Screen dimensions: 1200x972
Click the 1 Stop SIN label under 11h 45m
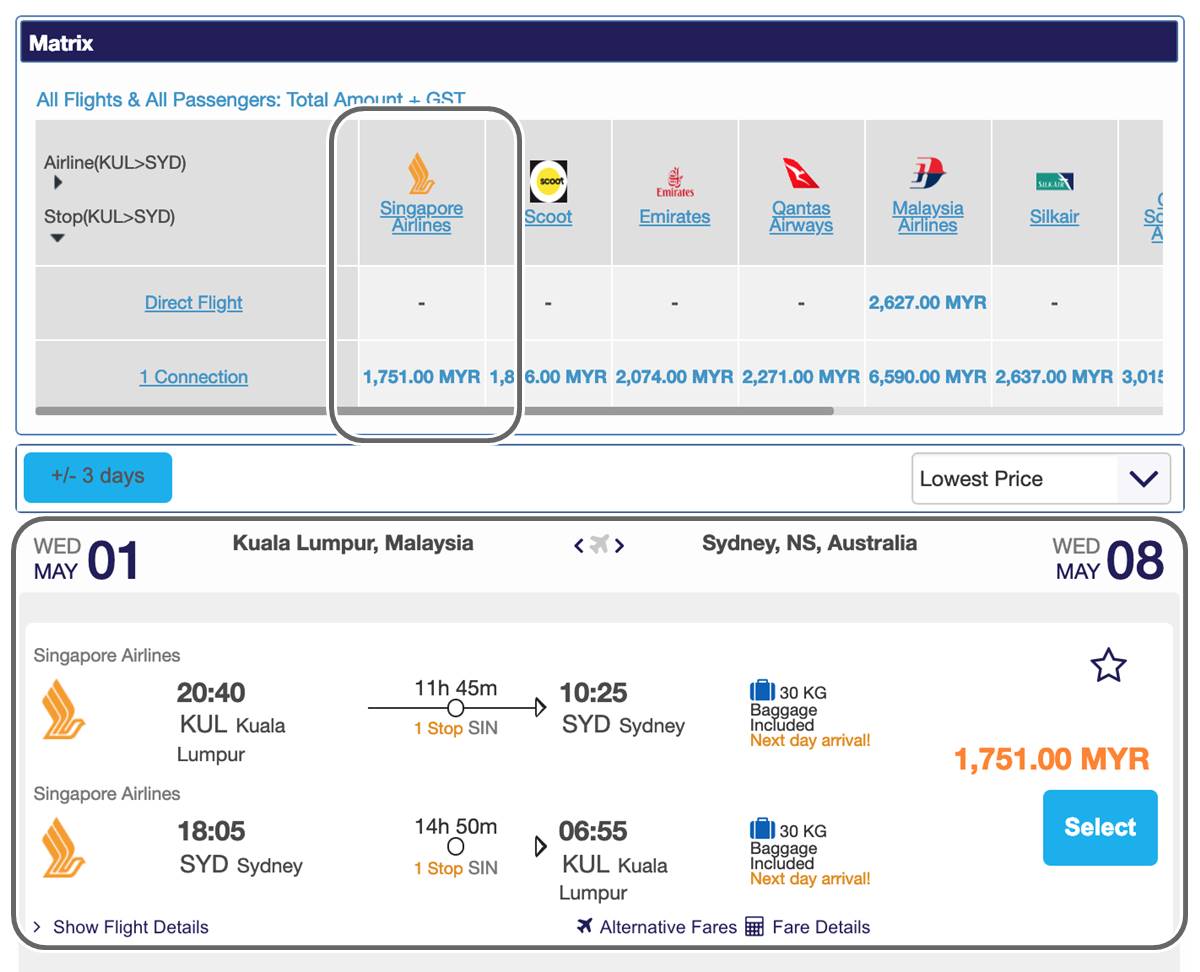click(x=456, y=729)
